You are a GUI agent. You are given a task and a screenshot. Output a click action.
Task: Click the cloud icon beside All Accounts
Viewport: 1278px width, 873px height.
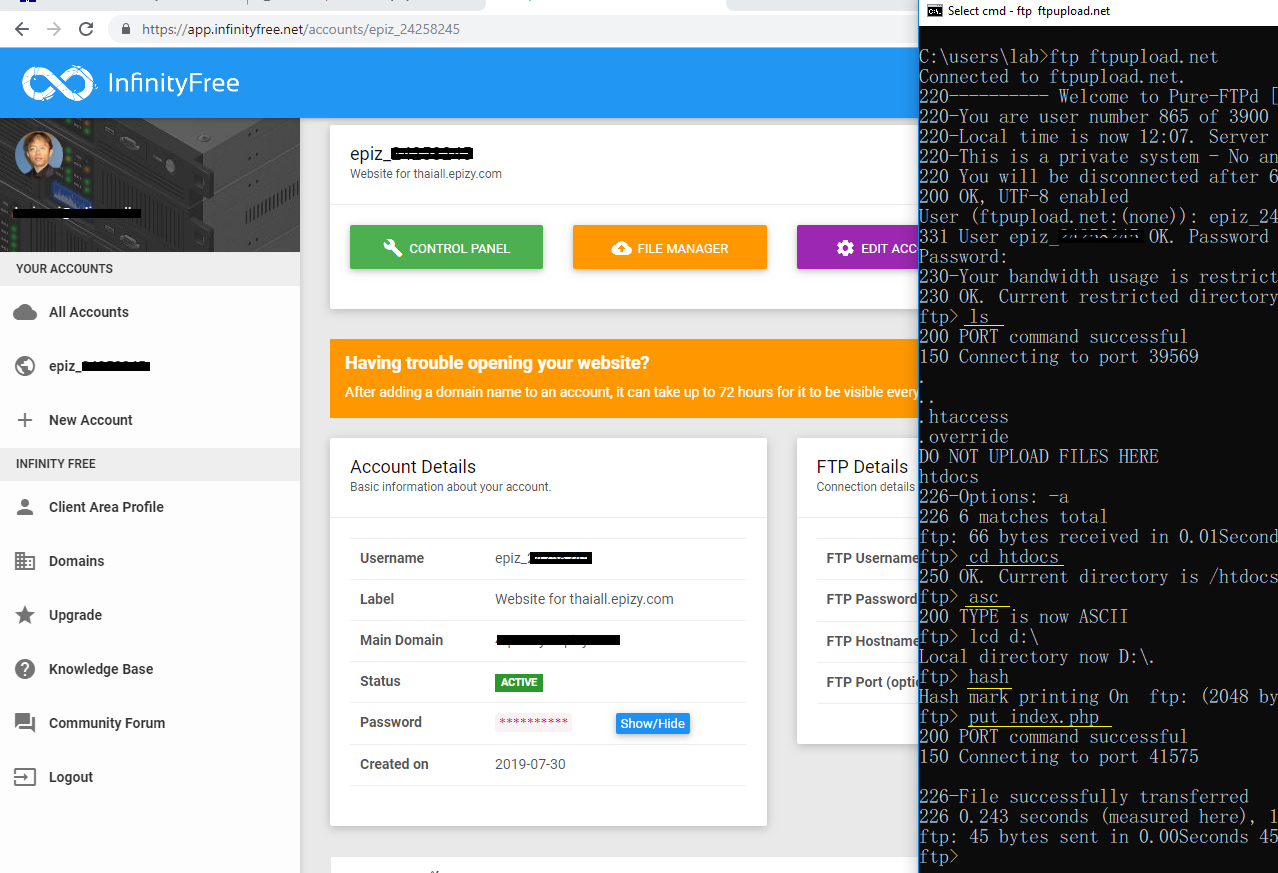pyautogui.click(x=25, y=312)
